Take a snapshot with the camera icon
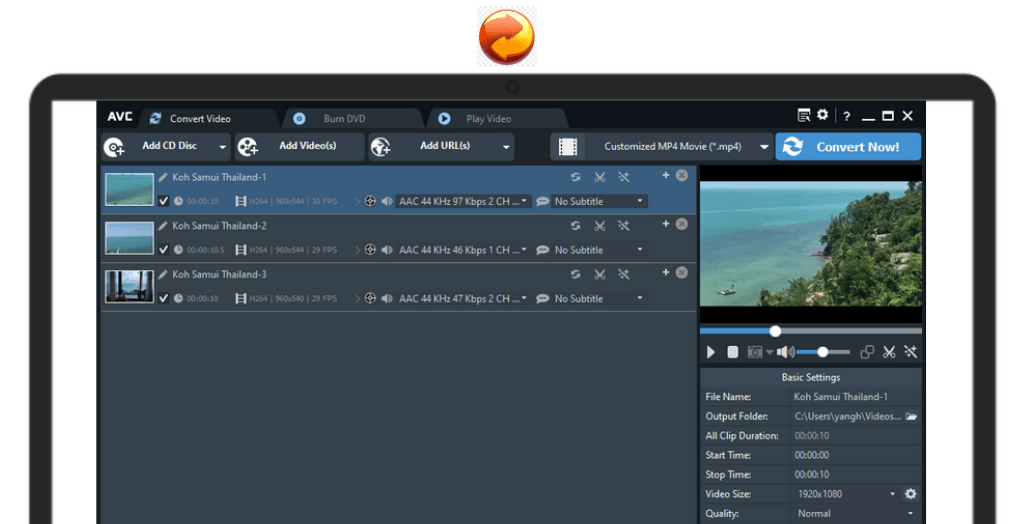The image size is (1024, 524). point(755,352)
